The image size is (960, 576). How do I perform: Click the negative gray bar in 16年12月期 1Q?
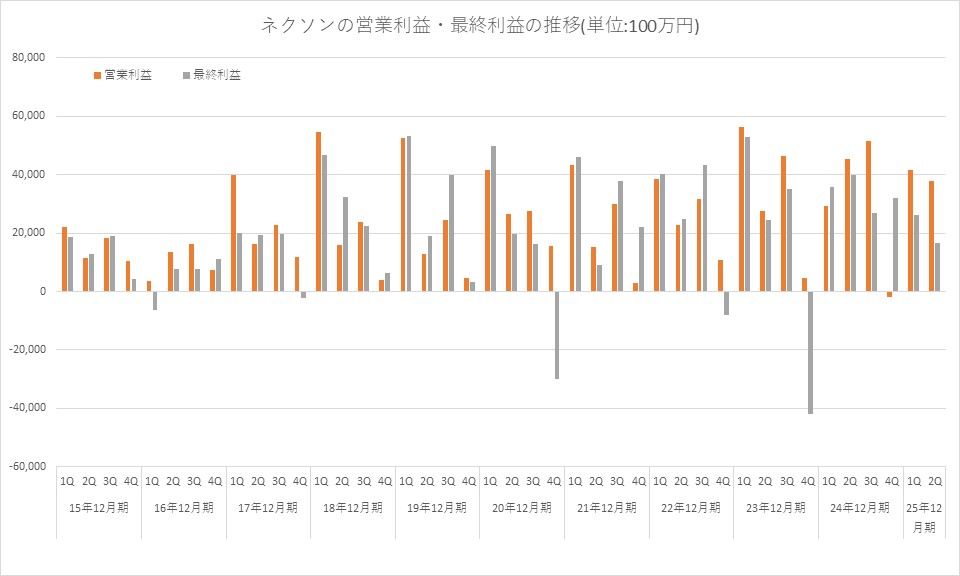coord(155,300)
